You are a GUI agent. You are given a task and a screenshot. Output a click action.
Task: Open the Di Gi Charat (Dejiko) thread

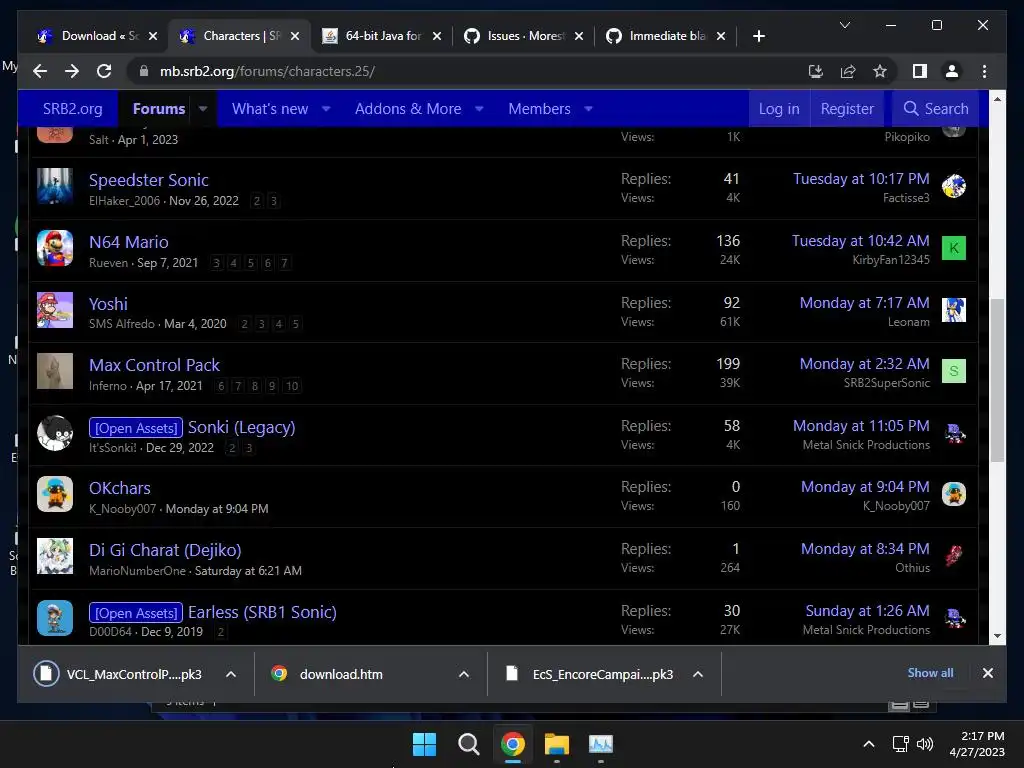(165, 551)
